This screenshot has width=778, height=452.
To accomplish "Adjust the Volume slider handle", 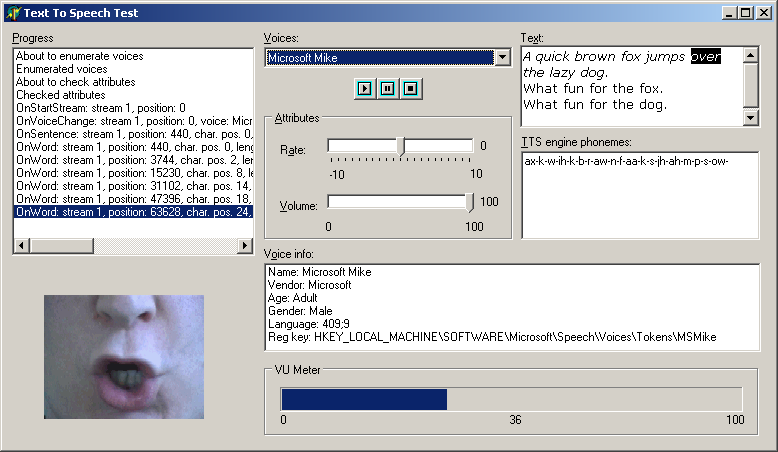I will pyautogui.click(x=471, y=203).
